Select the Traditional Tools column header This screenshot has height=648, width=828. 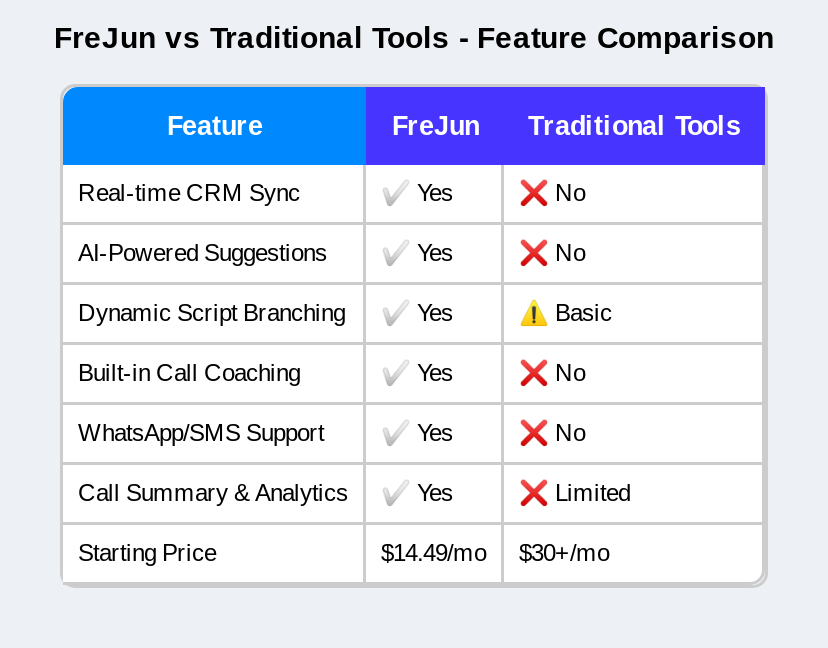point(634,126)
